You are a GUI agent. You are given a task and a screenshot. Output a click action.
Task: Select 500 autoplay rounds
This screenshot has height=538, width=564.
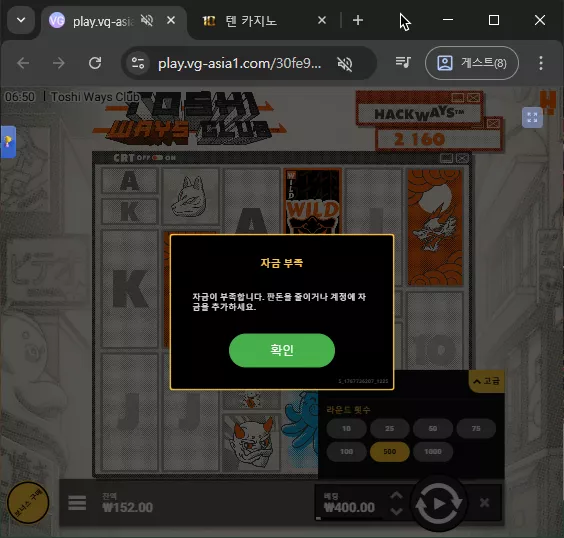click(x=390, y=452)
